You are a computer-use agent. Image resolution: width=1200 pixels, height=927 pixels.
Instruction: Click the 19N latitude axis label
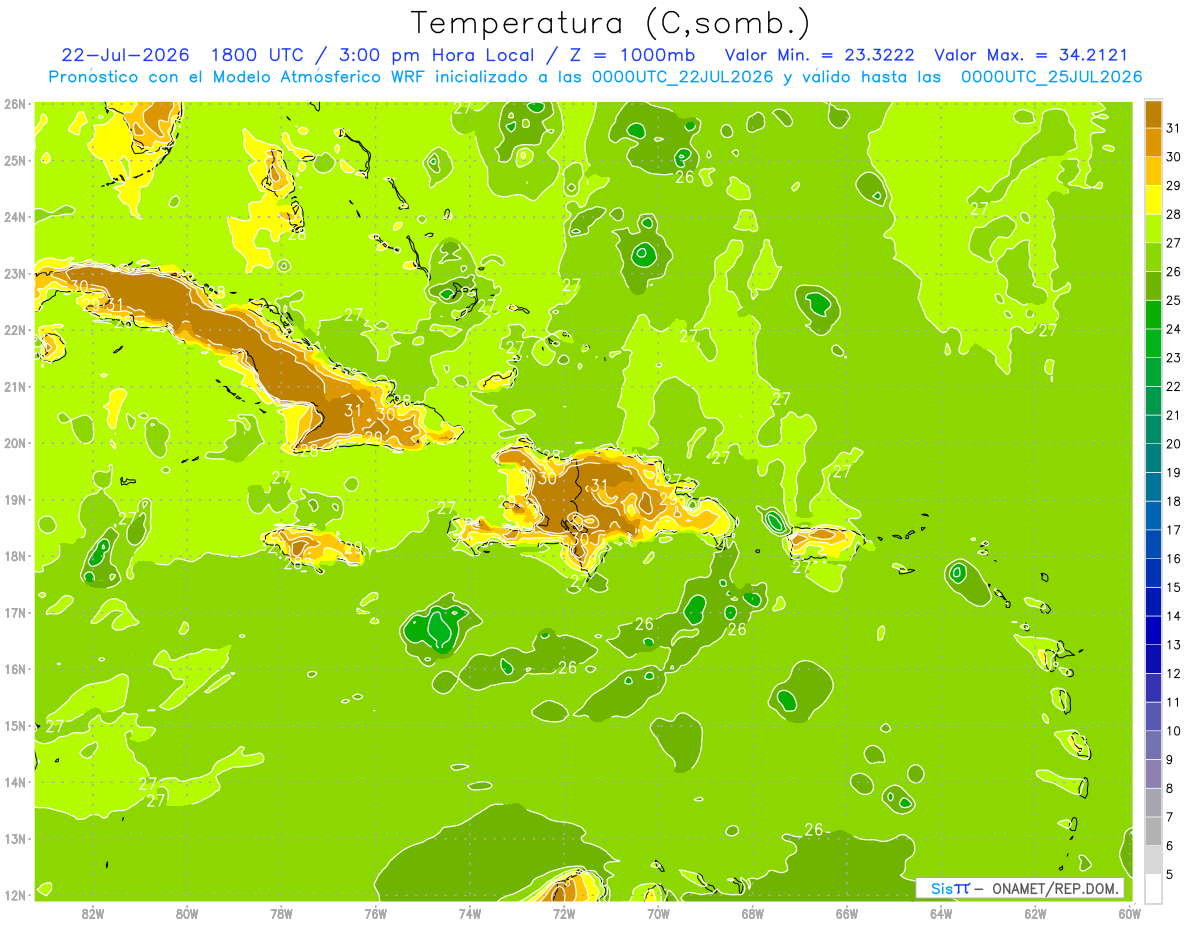[14, 499]
